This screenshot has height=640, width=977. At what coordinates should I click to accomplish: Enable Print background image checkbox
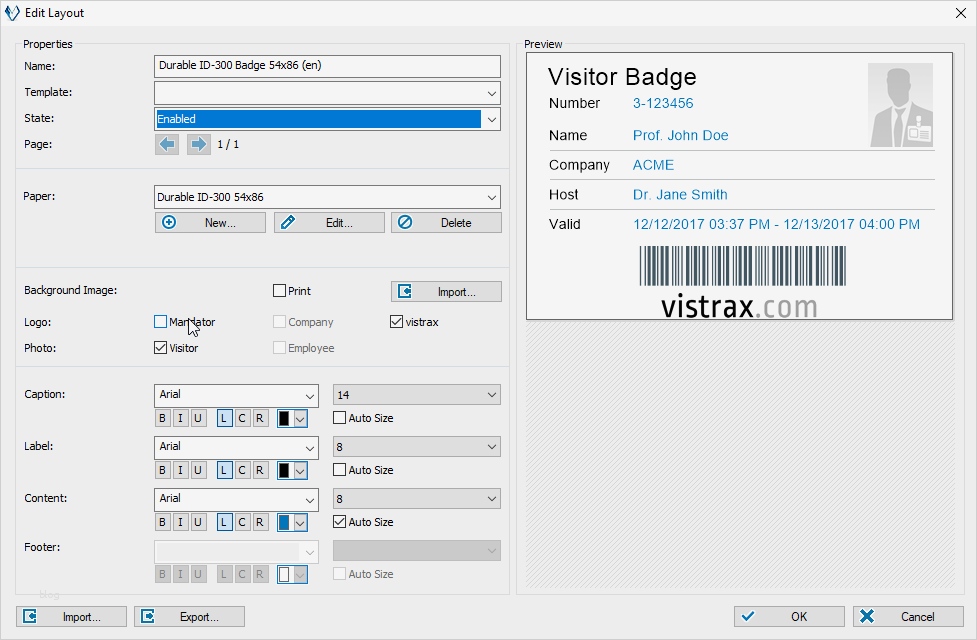[279, 290]
